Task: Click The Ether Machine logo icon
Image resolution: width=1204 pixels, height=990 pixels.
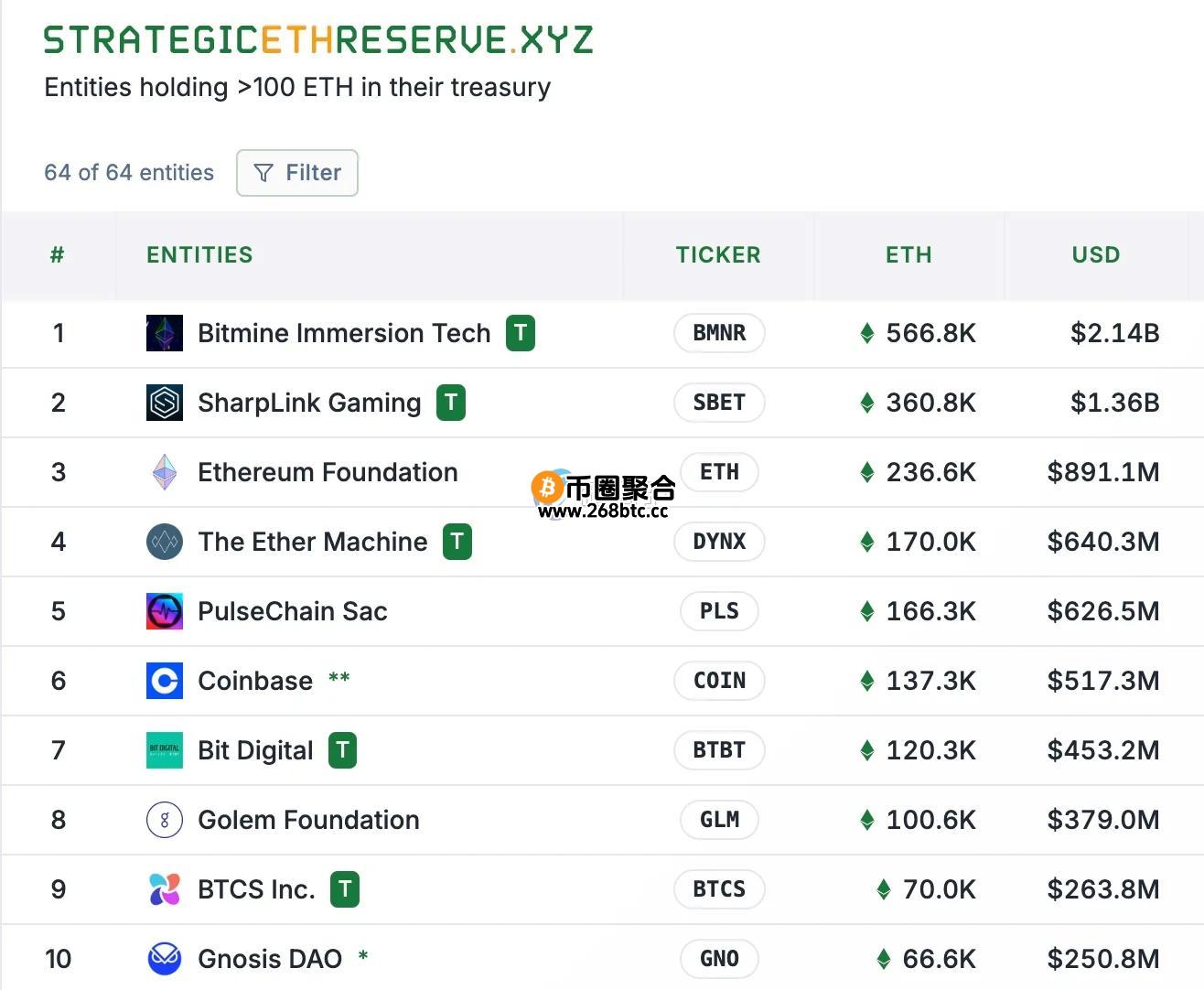Action: [x=165, y=542]
